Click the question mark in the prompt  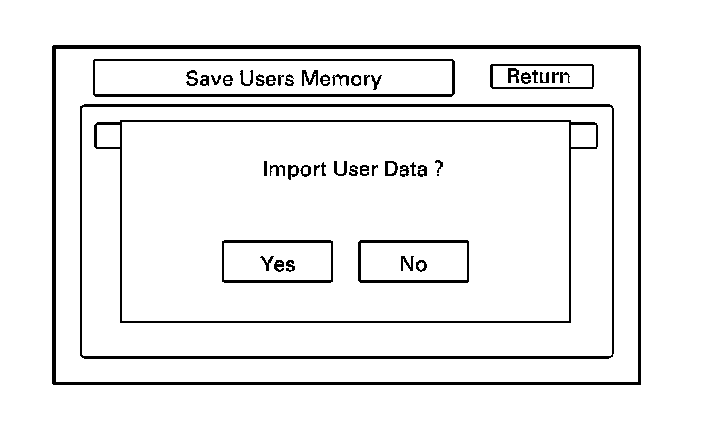pos(439,168)
